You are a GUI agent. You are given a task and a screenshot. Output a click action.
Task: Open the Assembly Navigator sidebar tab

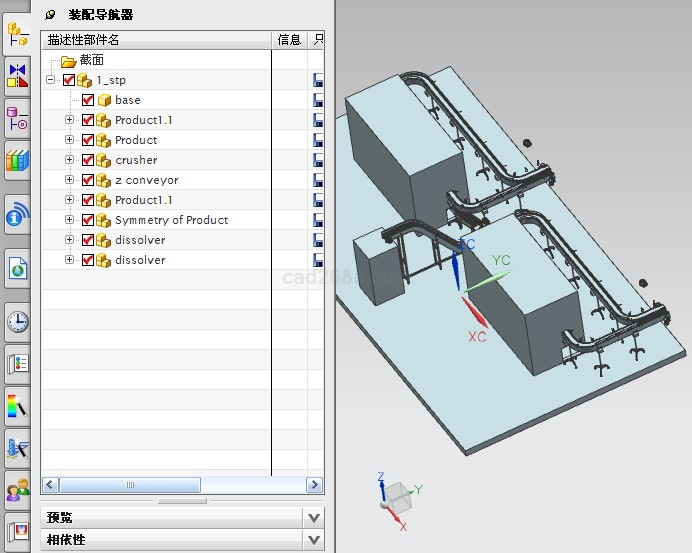pos(17,33)
